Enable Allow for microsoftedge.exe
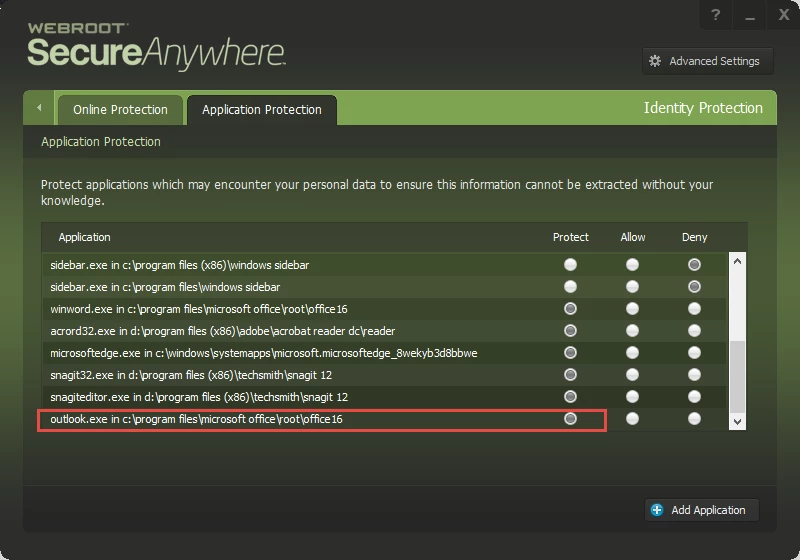This screenshot has height=560, width=800. point(632,352)
